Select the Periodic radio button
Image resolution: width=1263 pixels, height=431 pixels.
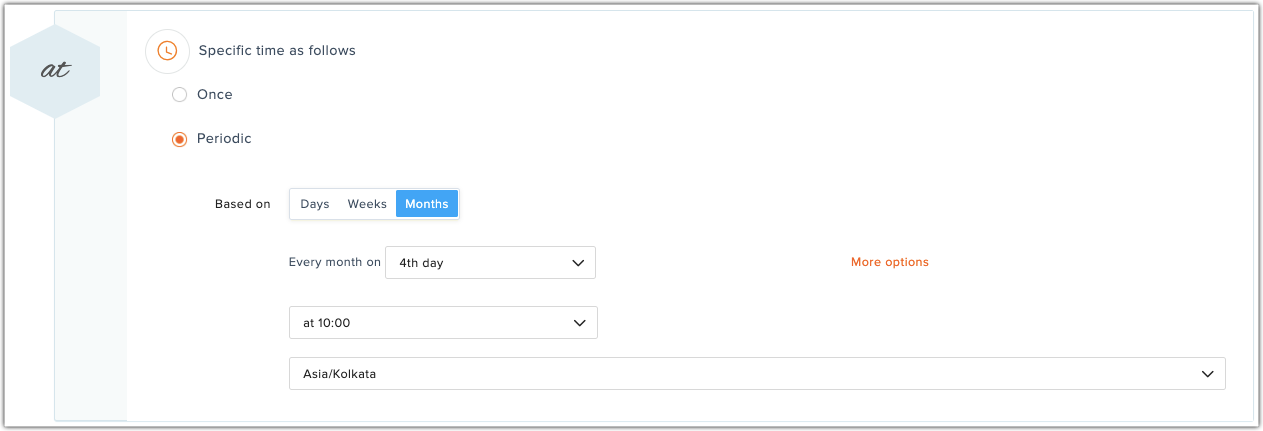point(179,139)
